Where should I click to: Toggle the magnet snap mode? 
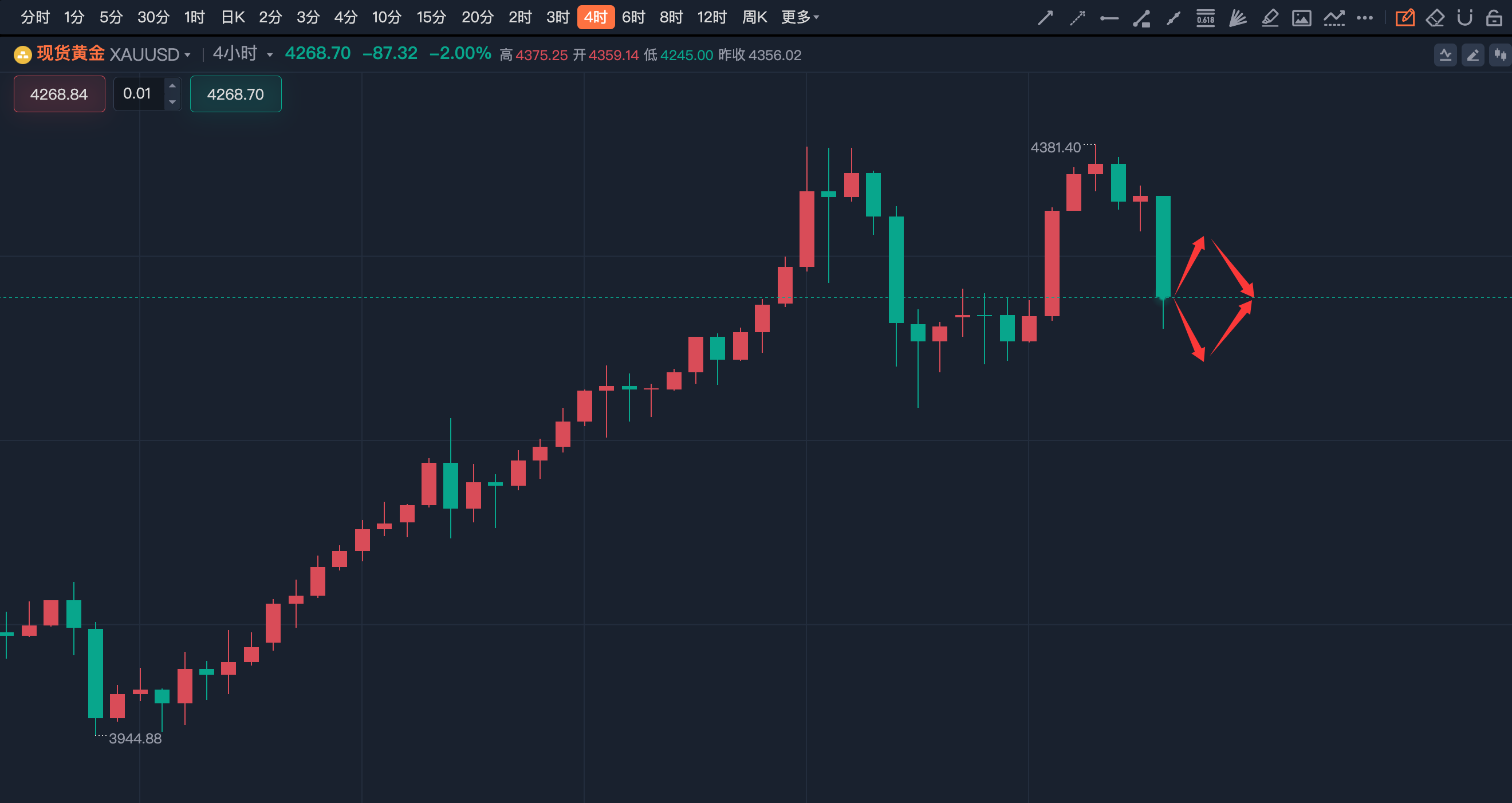[1464, 18]
